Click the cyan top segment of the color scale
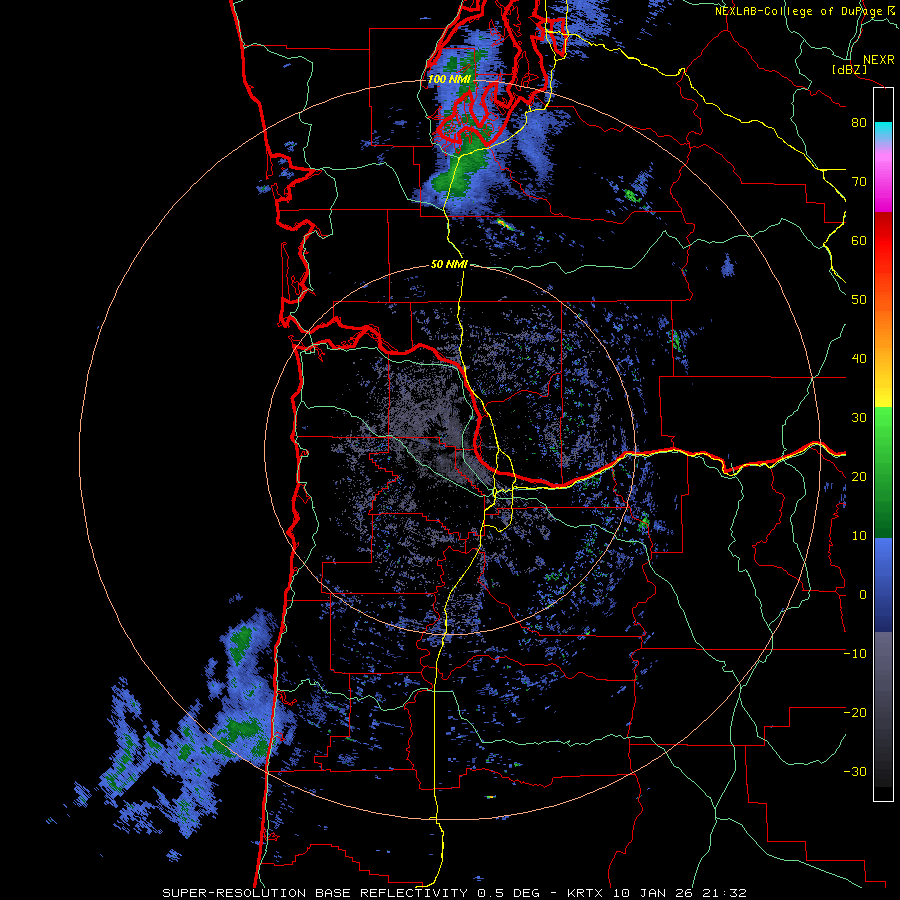900x900 pixels. coord(883,131)
